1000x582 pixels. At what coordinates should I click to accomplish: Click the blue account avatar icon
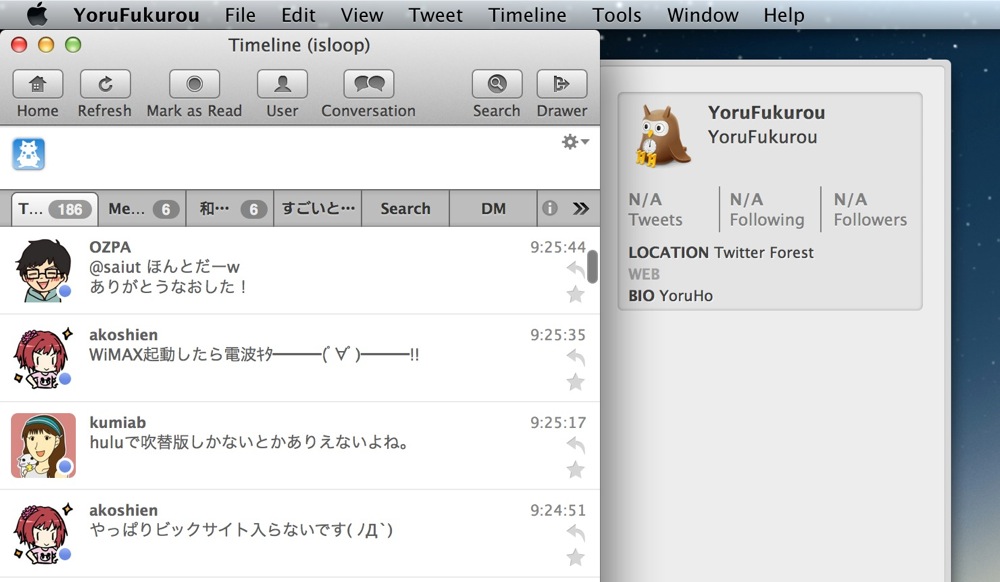coord(28,154)
